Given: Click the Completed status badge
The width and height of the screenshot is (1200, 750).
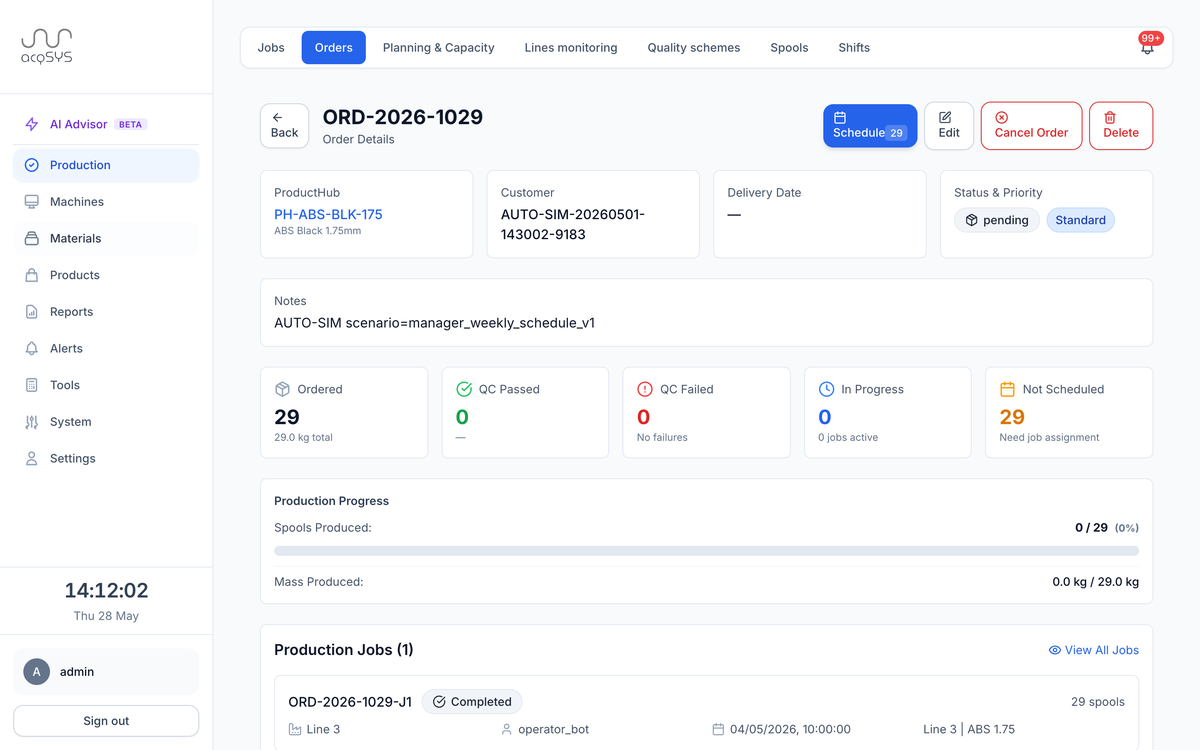Looking at the screenshot, I should pos(472,702).
